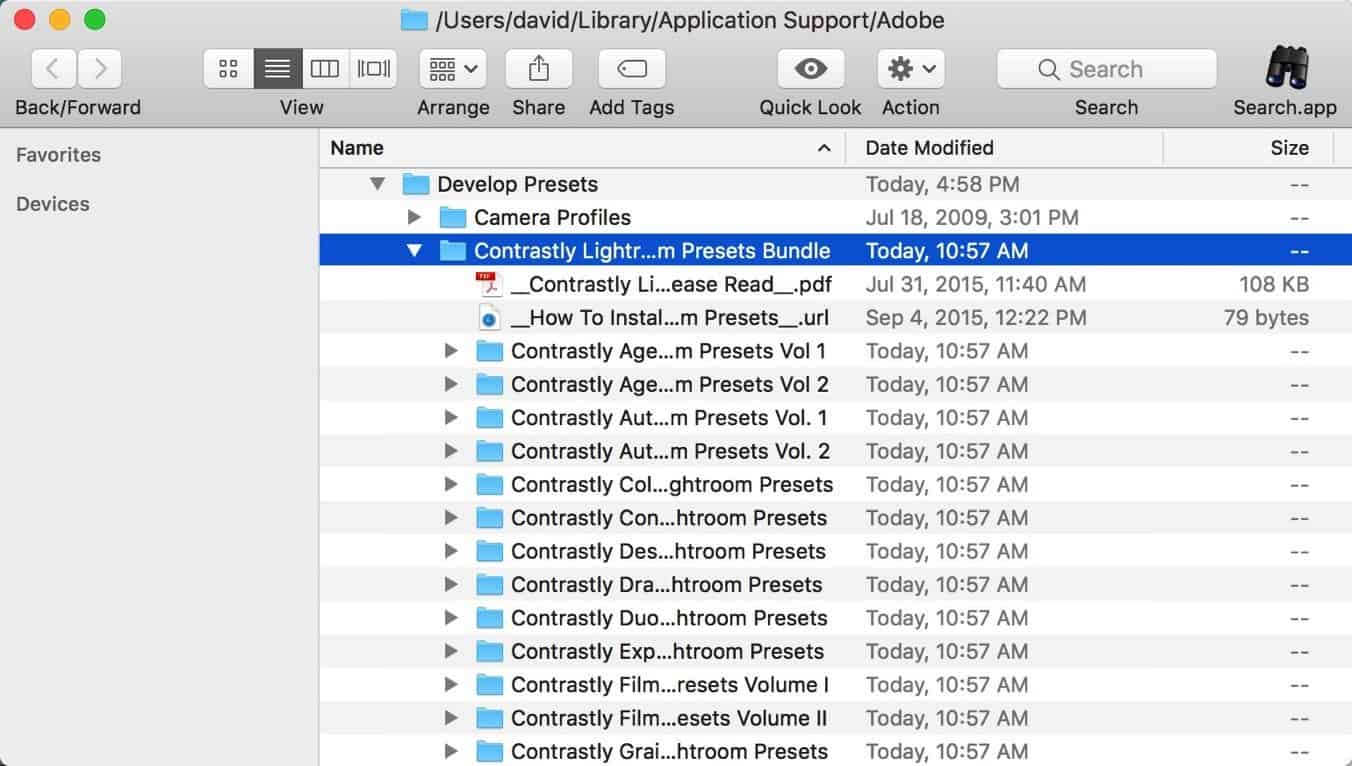Expand Contrastly Film…resets Volume I
Screen dimensions: 1352x766
[x=451, y=685]
